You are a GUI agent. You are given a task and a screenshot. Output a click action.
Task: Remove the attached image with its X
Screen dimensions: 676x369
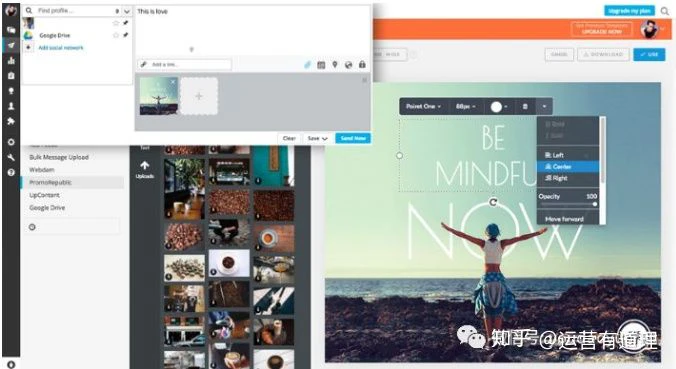(x=173, y=81)
